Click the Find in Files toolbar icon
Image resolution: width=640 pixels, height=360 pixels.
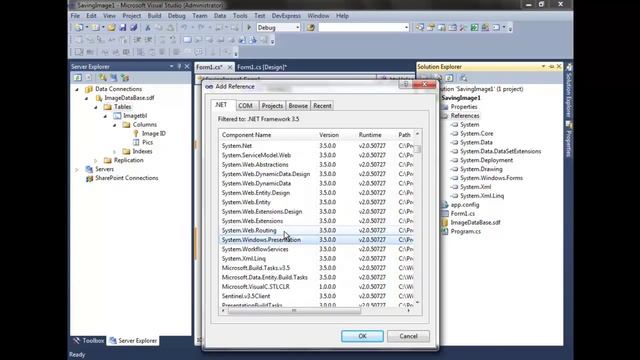[x=311, y=27]
